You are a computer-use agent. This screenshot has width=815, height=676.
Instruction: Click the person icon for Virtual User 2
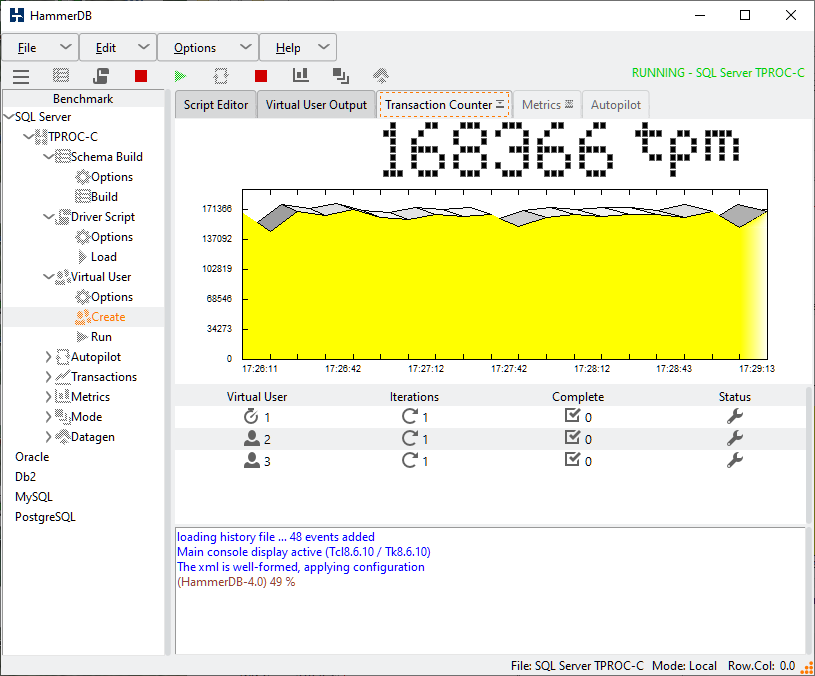point(252,439)
